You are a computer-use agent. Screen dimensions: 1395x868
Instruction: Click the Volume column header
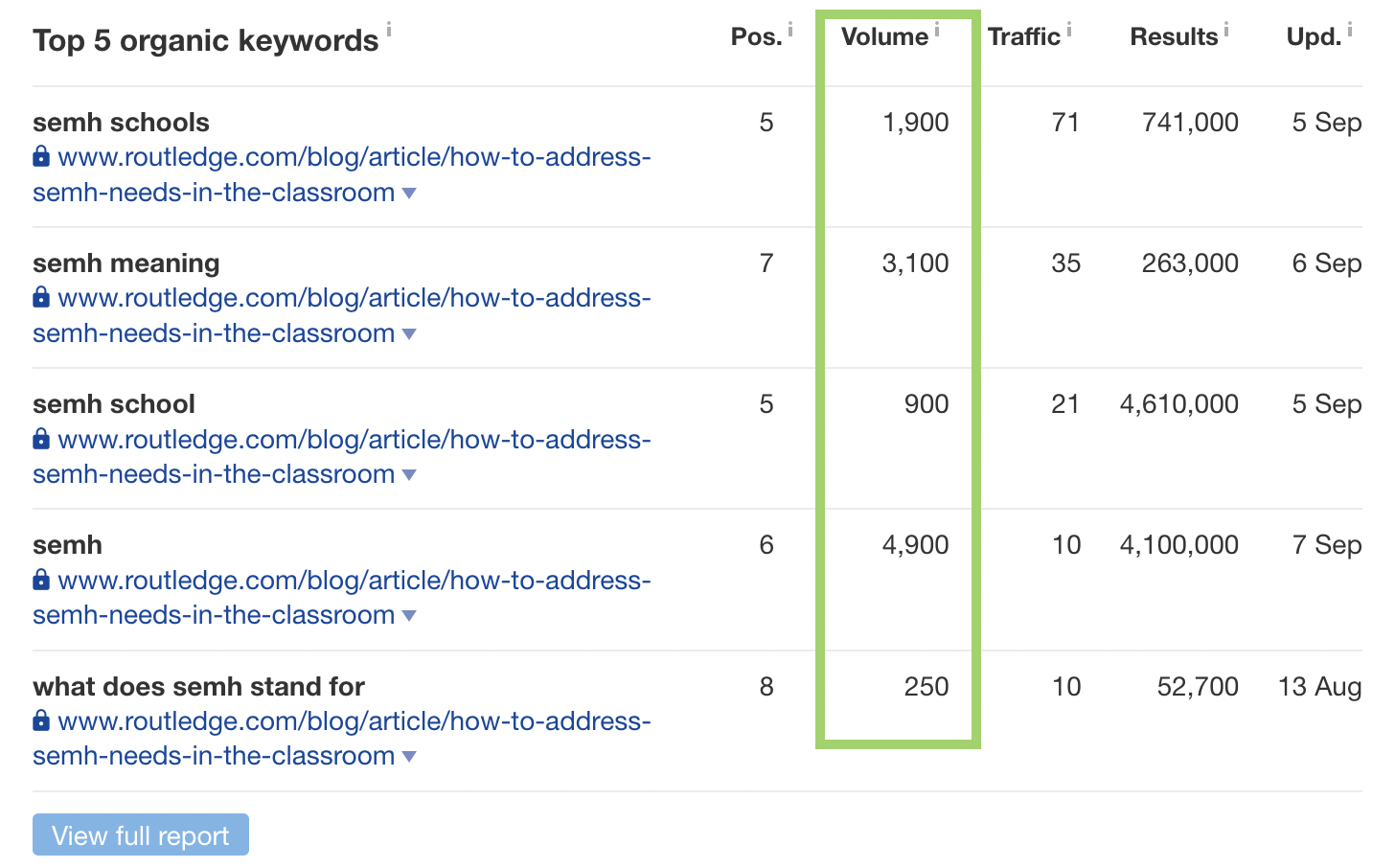click(x=884, y=37)
